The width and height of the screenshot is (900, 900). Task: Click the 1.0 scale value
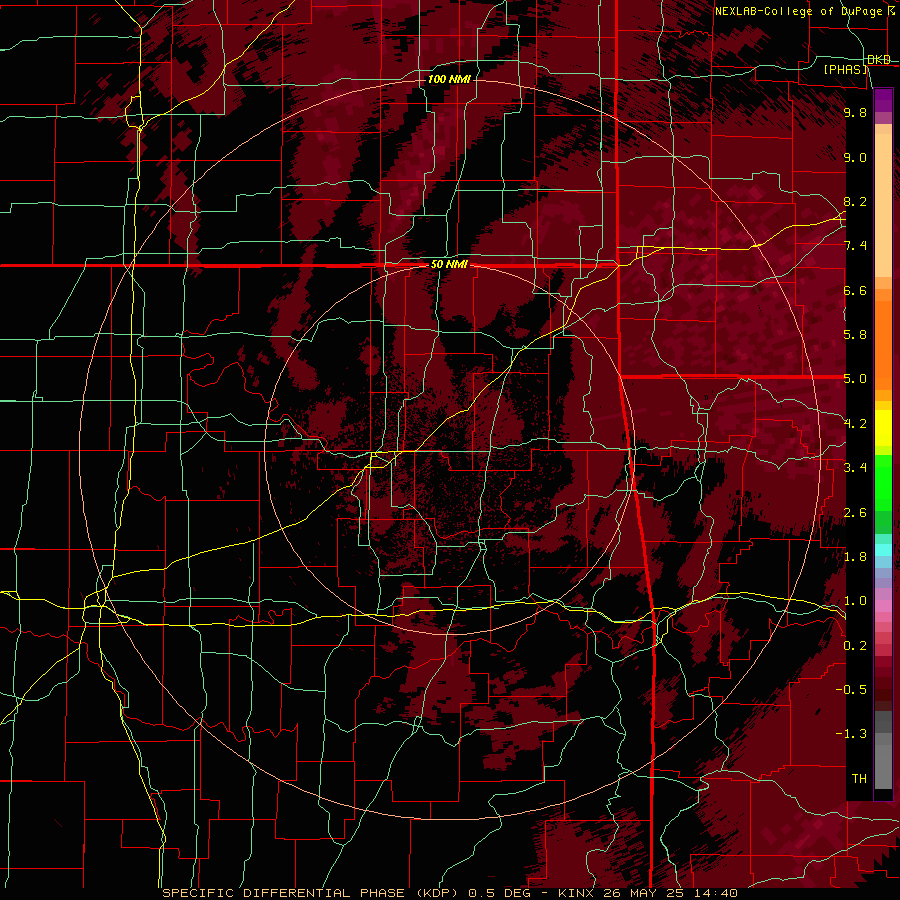point(855,601)
